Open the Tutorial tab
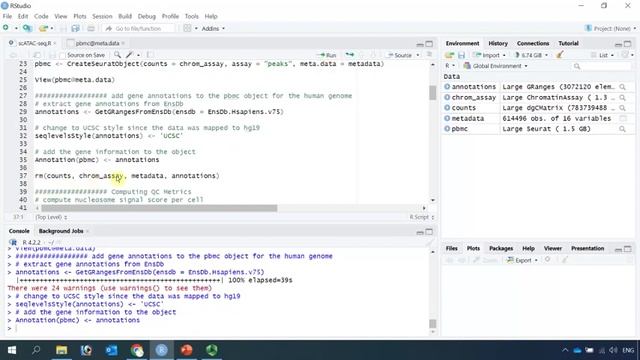The image size is (640, 360). point(568,43)
